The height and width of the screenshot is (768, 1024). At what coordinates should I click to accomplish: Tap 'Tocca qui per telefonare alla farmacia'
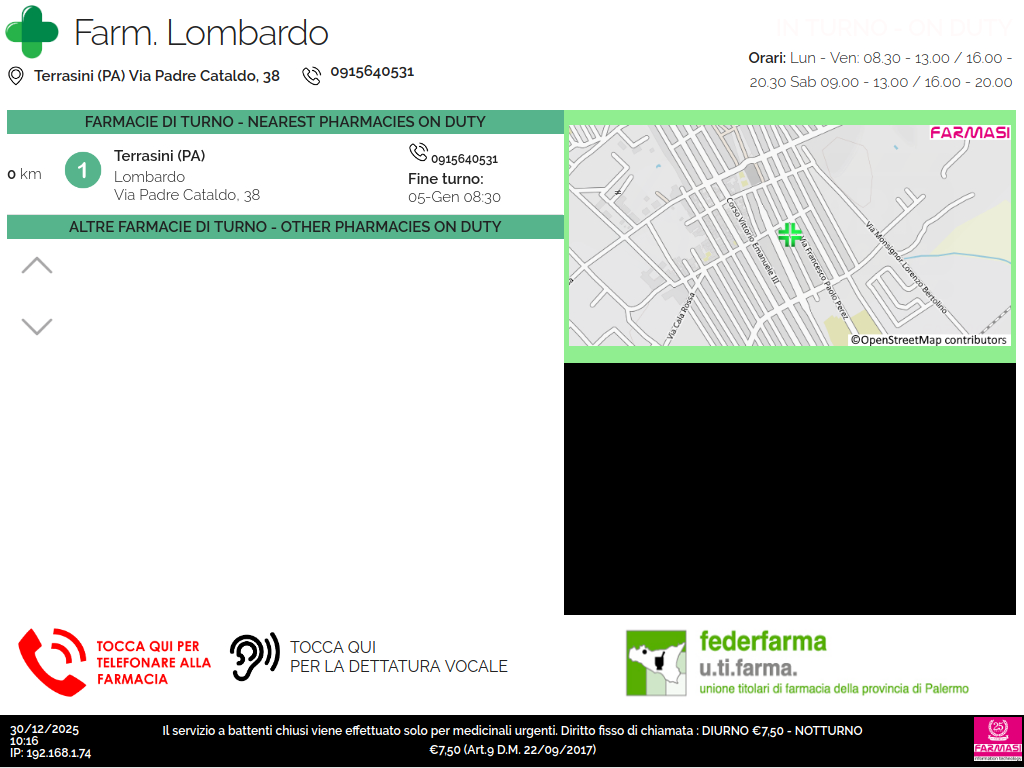click(153, 662)
